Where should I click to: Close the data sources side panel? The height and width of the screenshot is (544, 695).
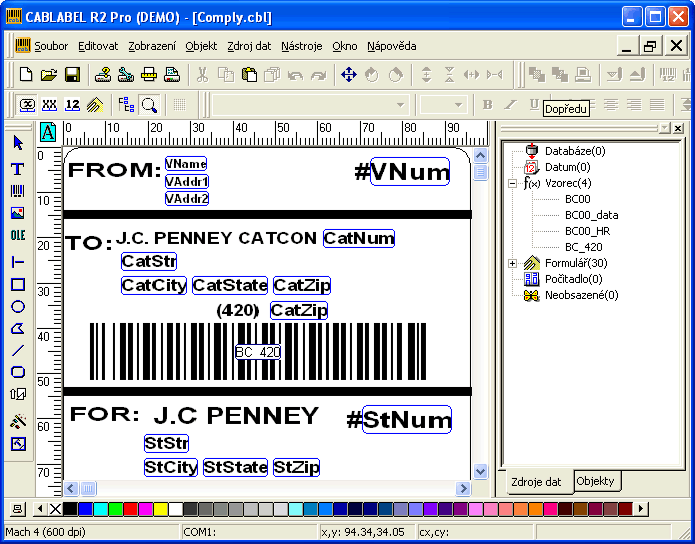(678, 129)
